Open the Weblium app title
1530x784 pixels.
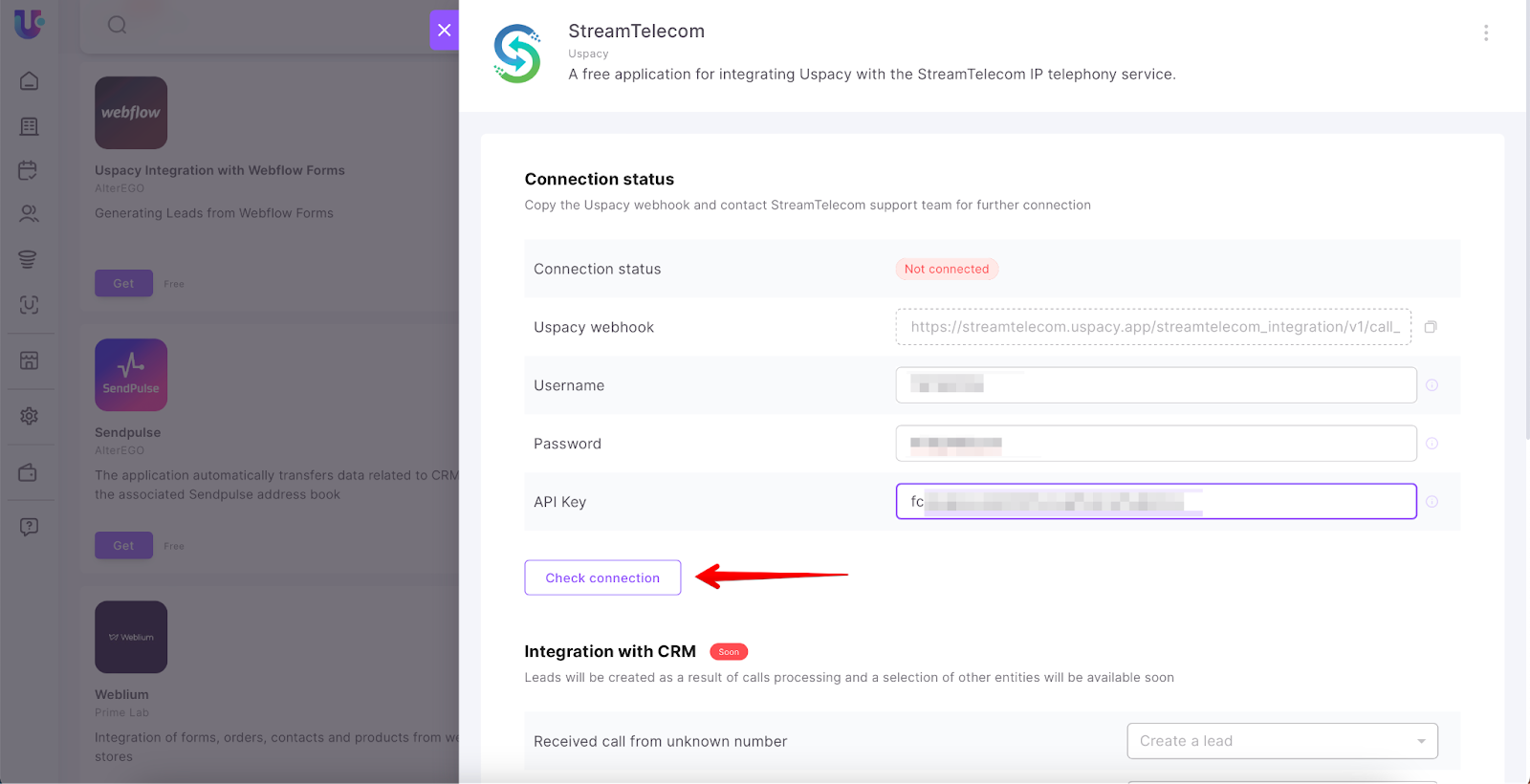121,694
